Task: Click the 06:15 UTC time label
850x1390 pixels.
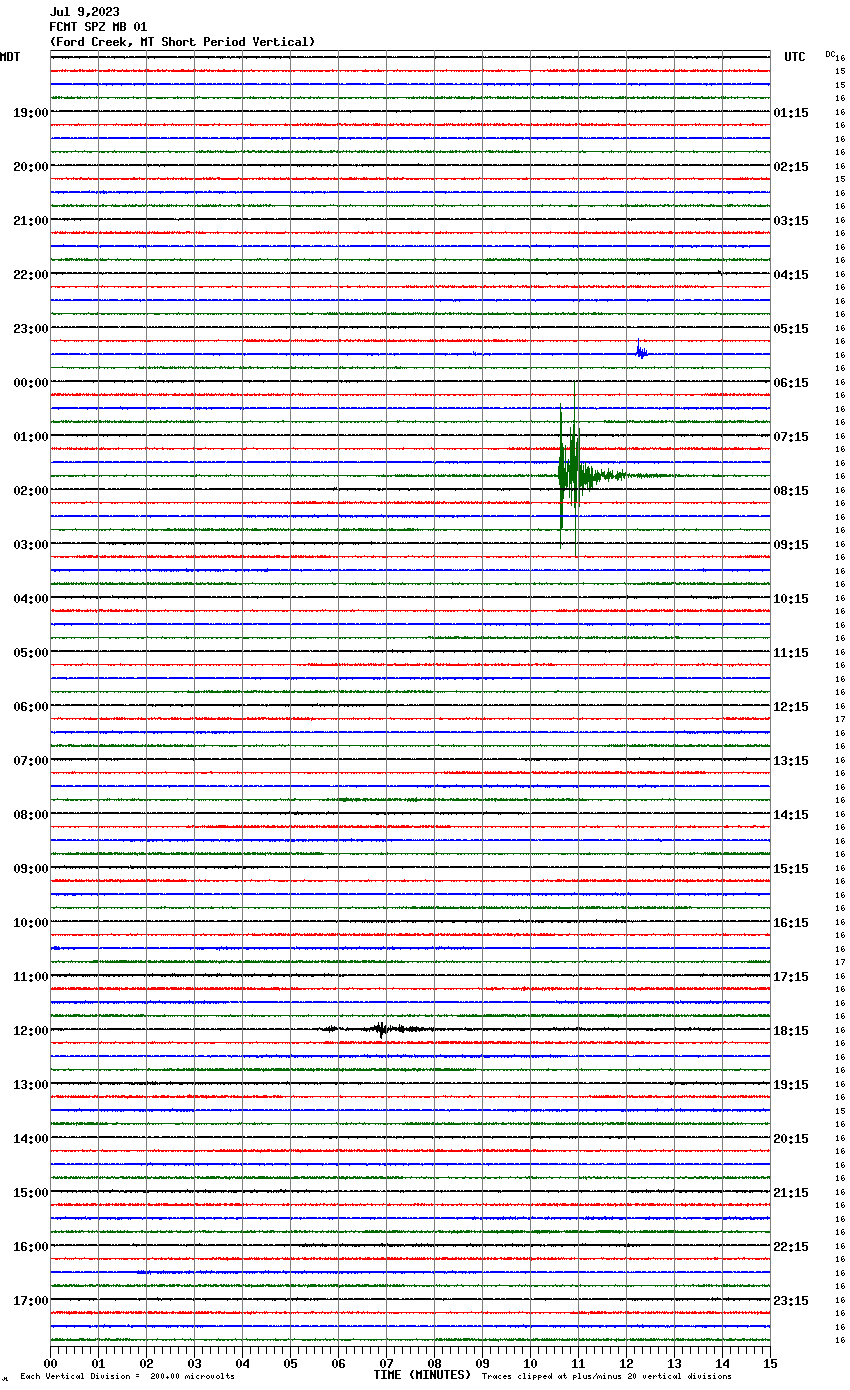Action: click(x=791, y=383)
